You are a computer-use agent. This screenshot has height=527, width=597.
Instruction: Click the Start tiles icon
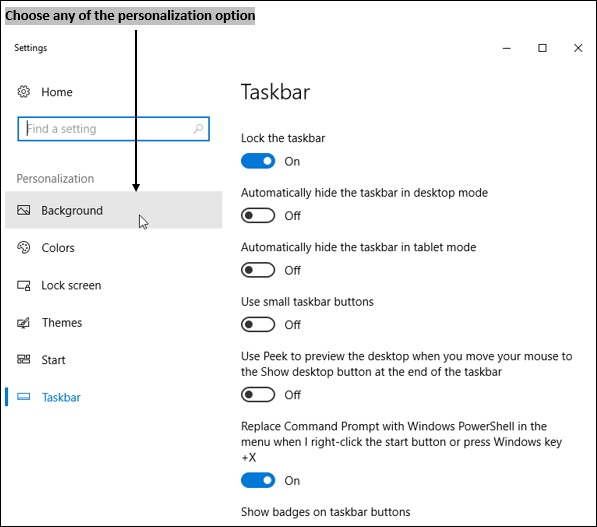(x=24, y=359)
